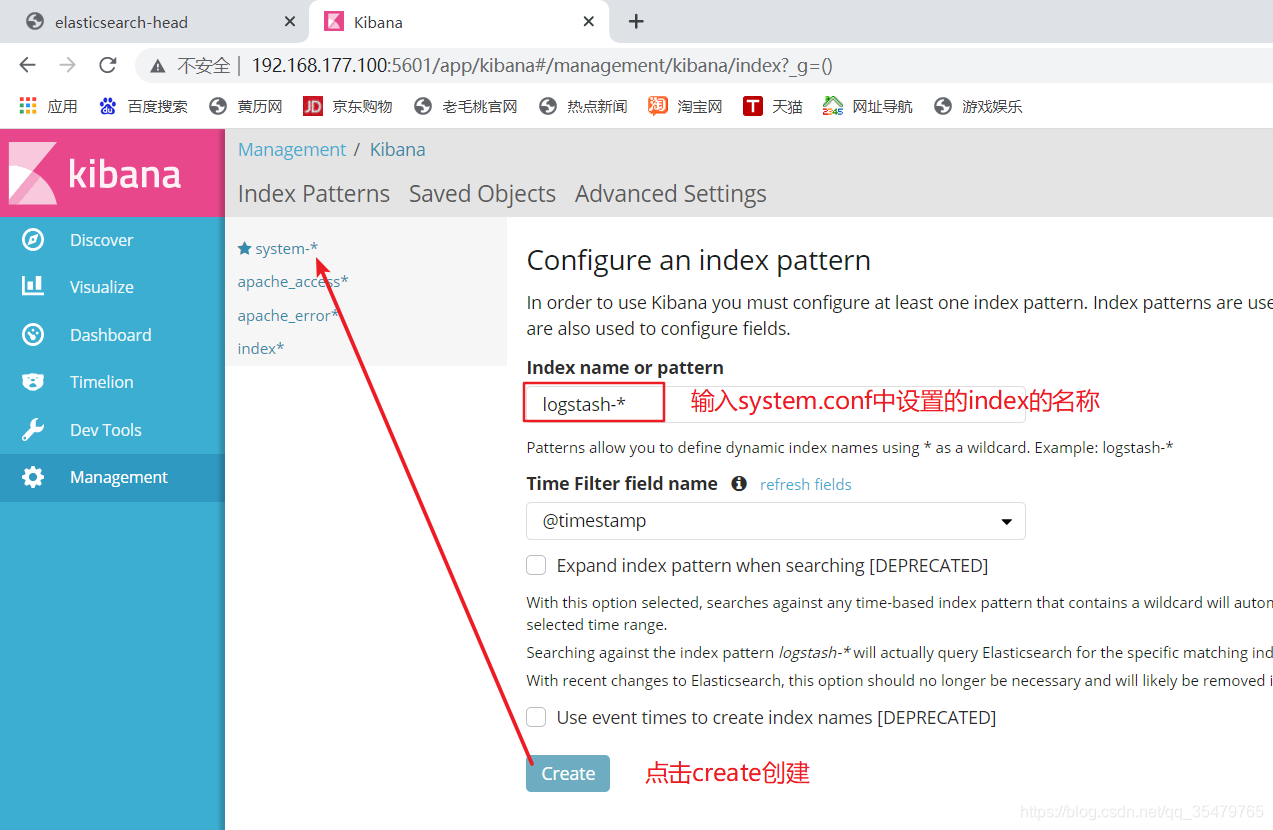Open the 天猫 bookmark
Screen dimensions: 1273x830
tap(773, 106)
